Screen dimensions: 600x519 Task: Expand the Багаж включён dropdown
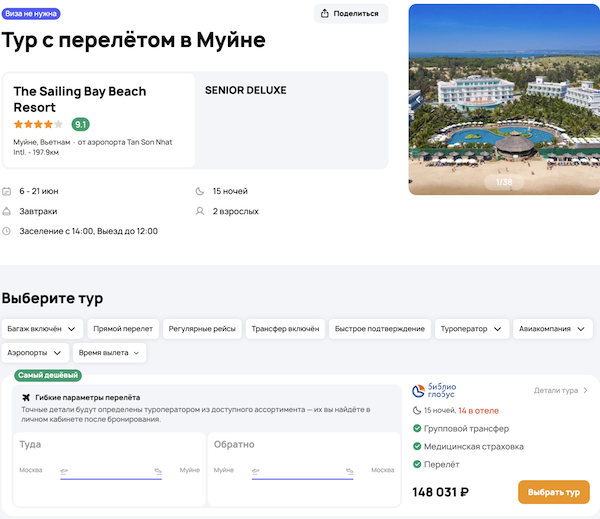[42, 328]
